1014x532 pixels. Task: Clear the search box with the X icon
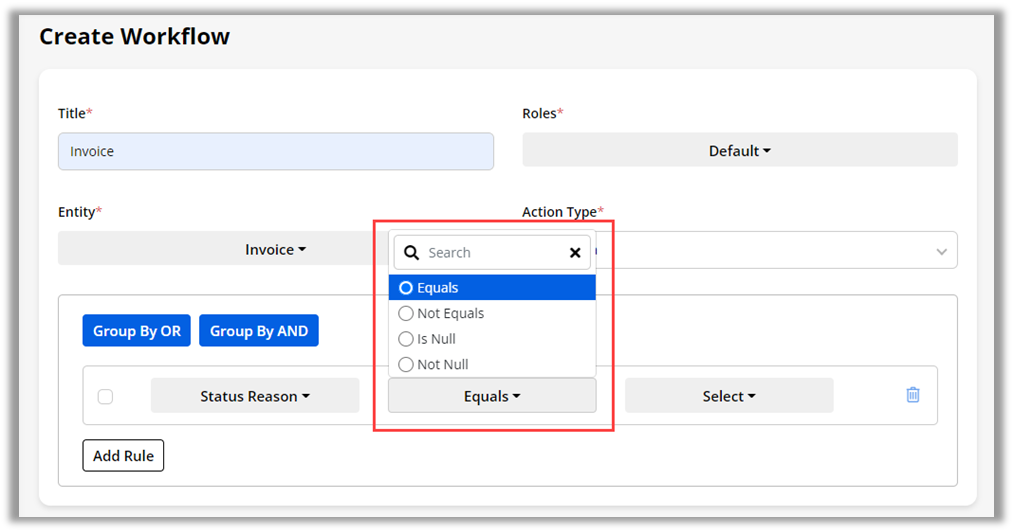click(x=575, y=253)
